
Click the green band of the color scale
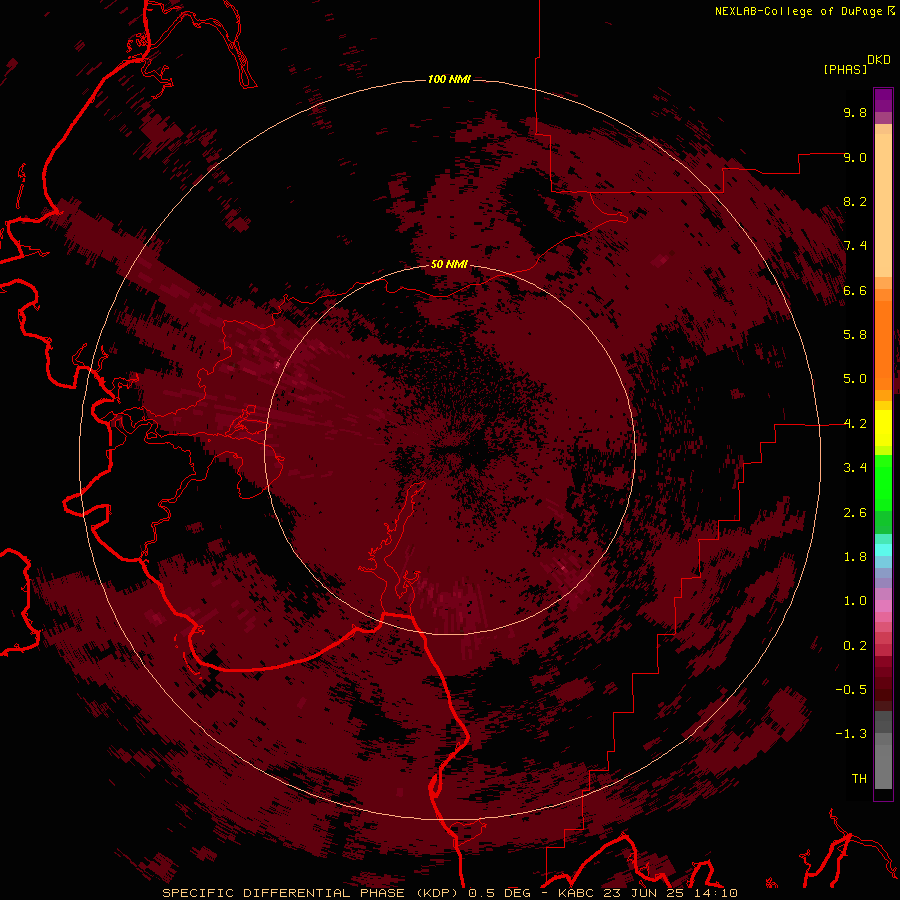(x=883, y=494)
